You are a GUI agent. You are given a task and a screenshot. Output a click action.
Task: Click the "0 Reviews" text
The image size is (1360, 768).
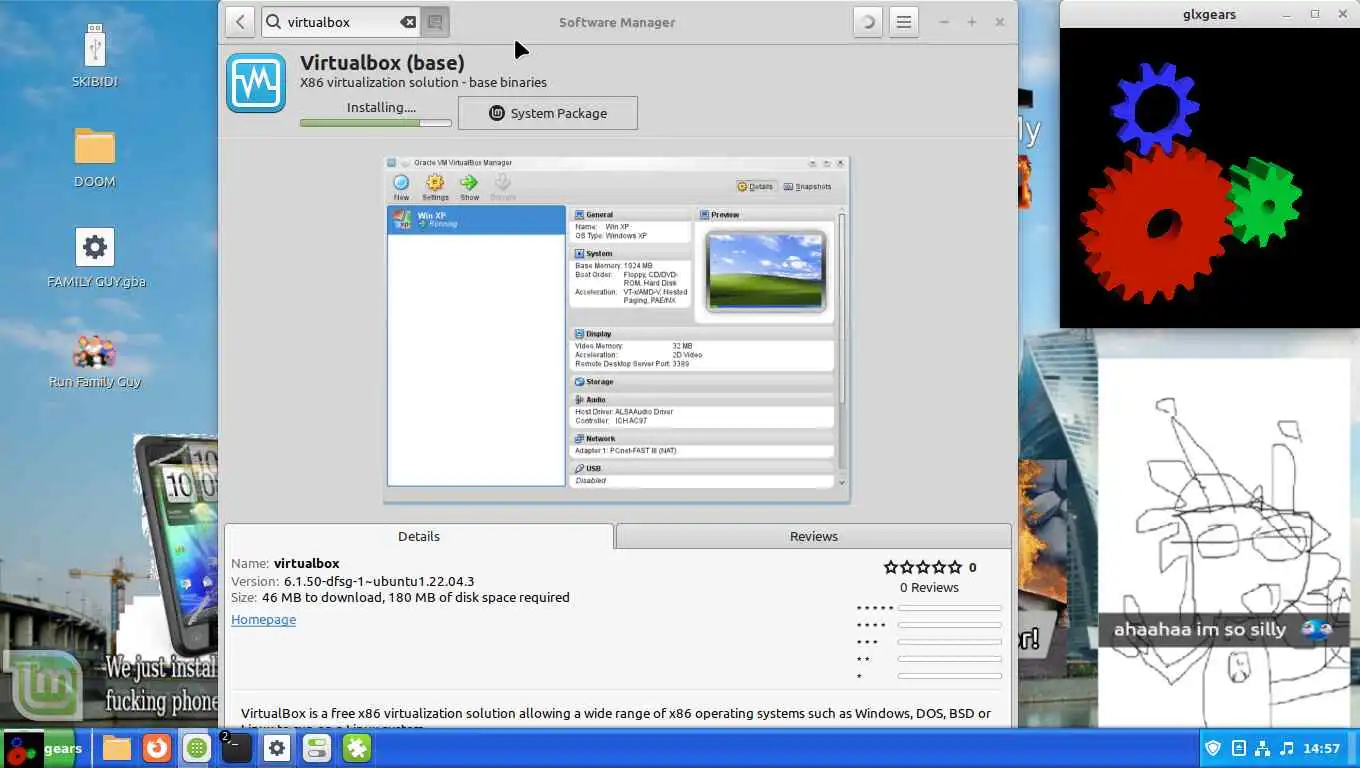tap(929, 587)
